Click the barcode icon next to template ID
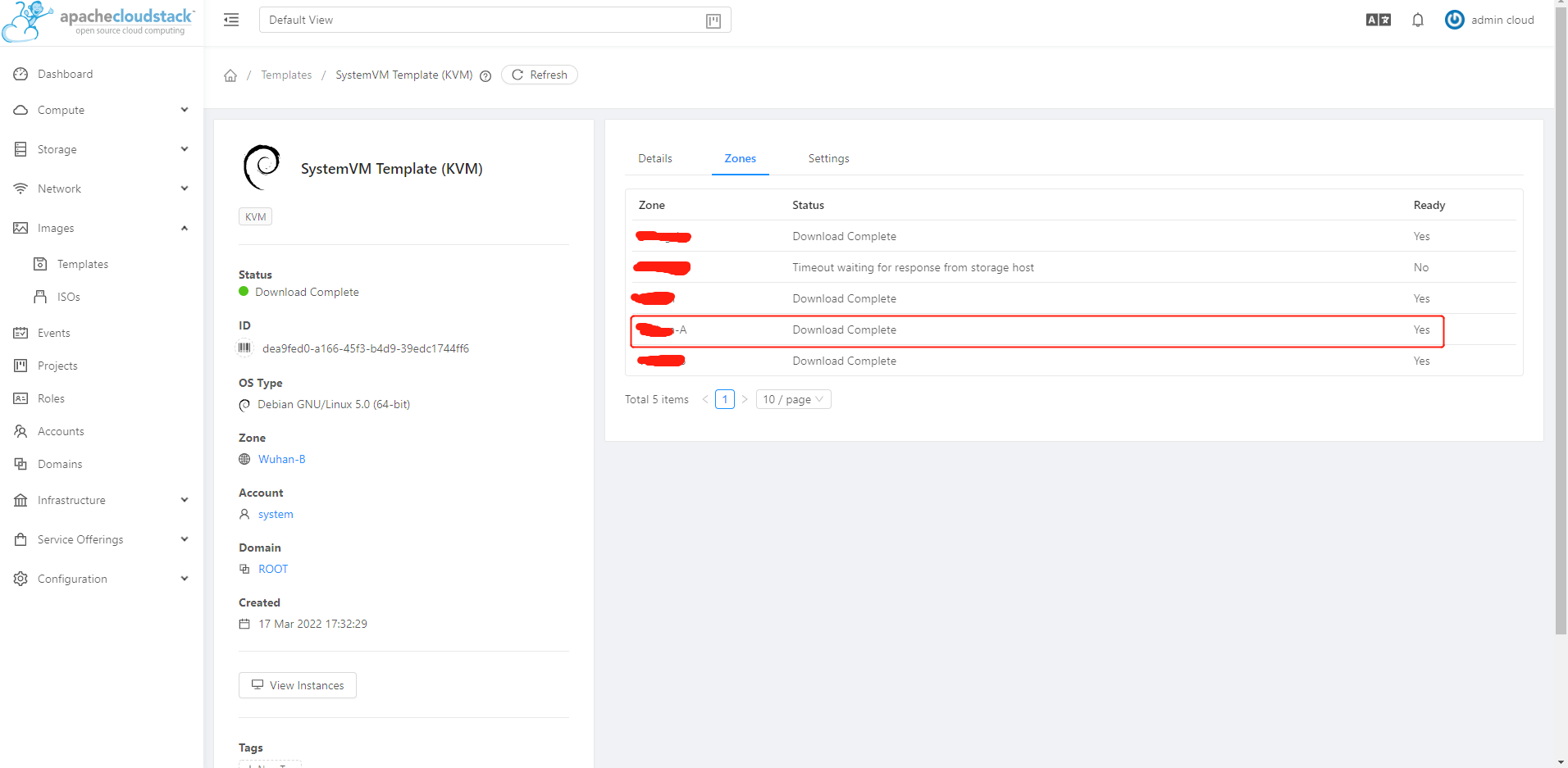 [244, 348]
